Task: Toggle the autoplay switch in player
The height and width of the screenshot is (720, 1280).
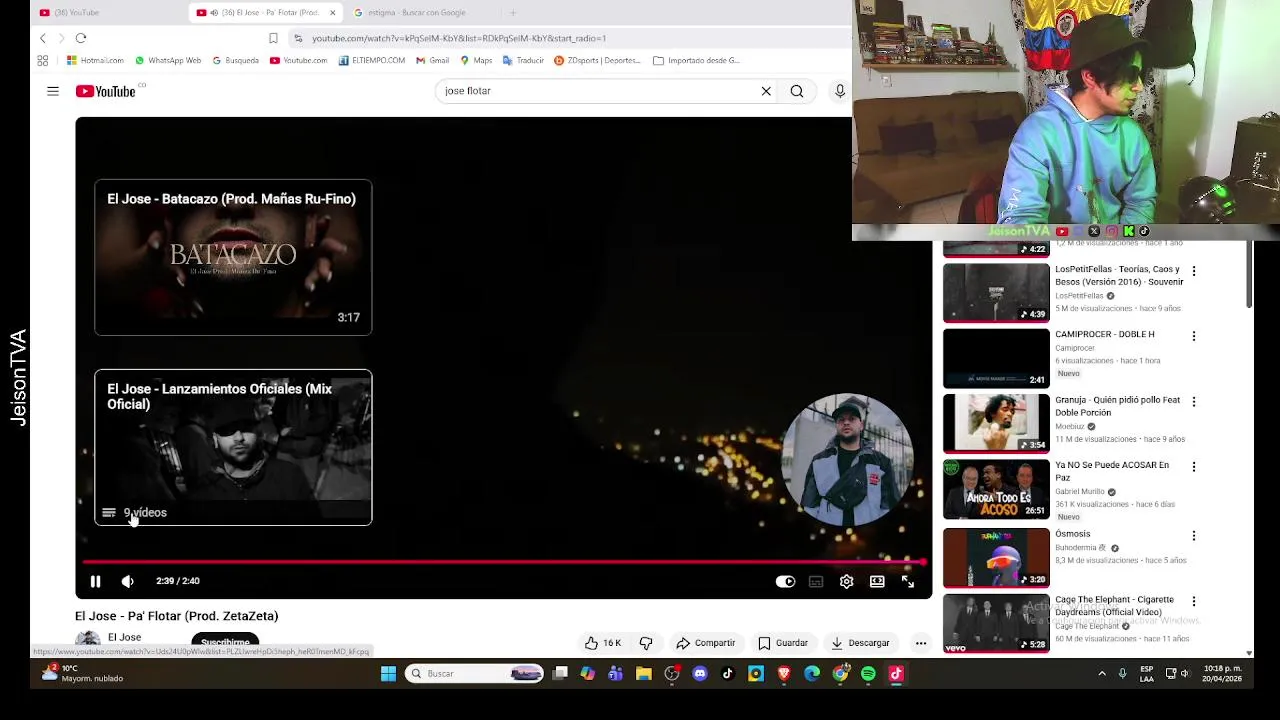Action: pyautogui.click(x=785, y=581)
